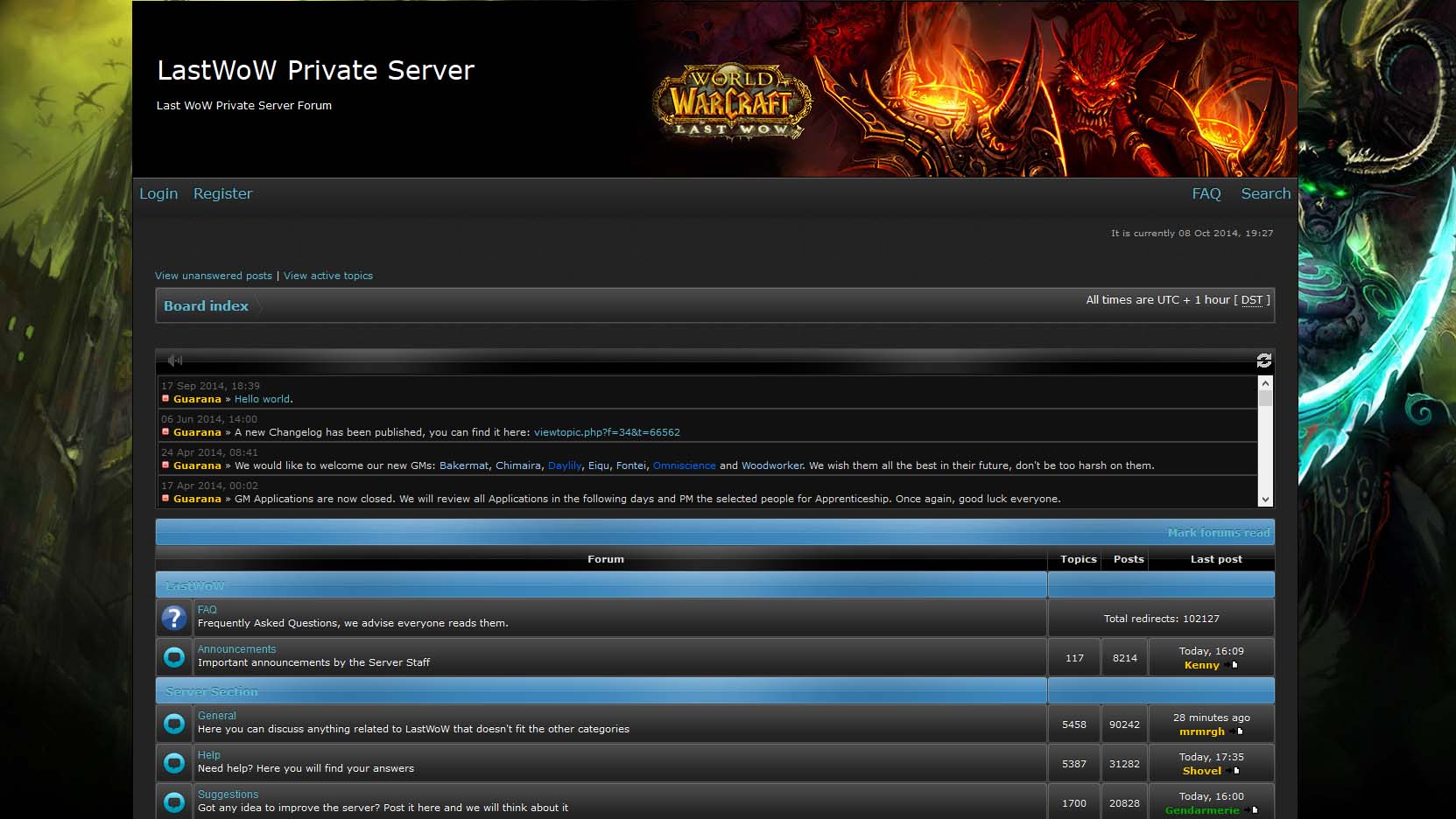
Task: Open the FAQ link in the navigation bar
Action: tap(1206, 193)
